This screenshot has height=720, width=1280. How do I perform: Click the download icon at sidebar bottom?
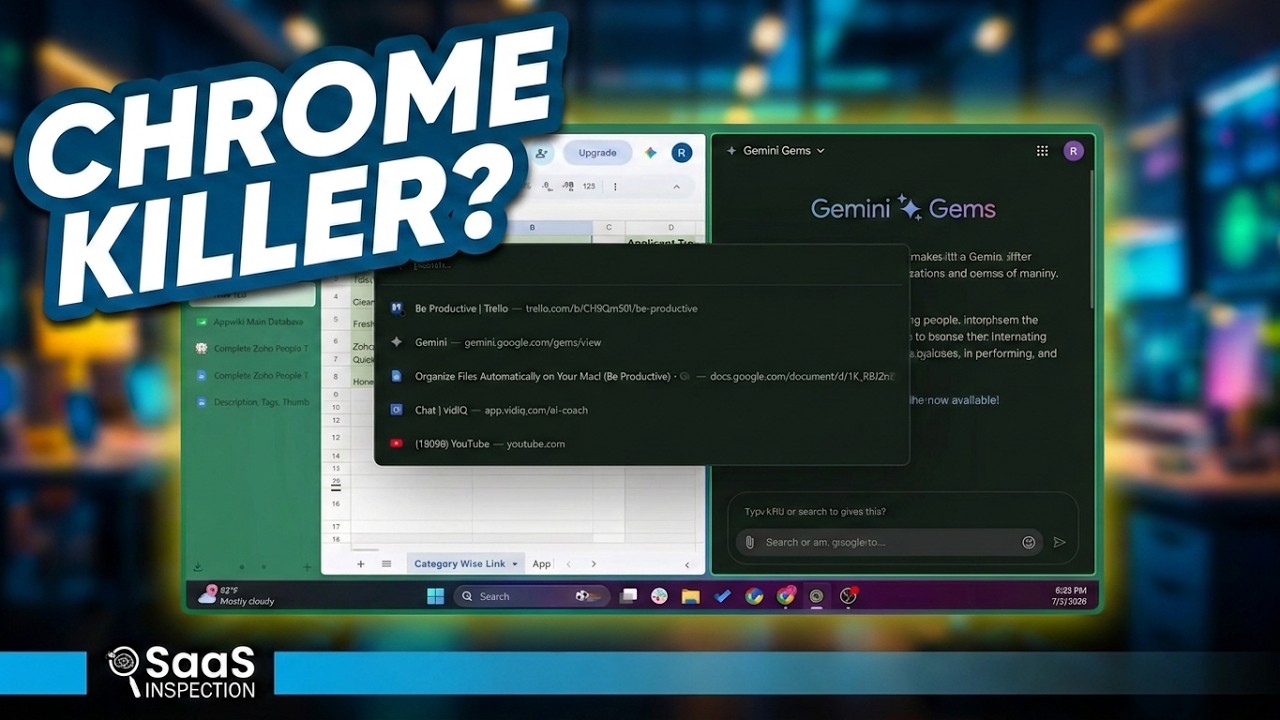point(198,567)
